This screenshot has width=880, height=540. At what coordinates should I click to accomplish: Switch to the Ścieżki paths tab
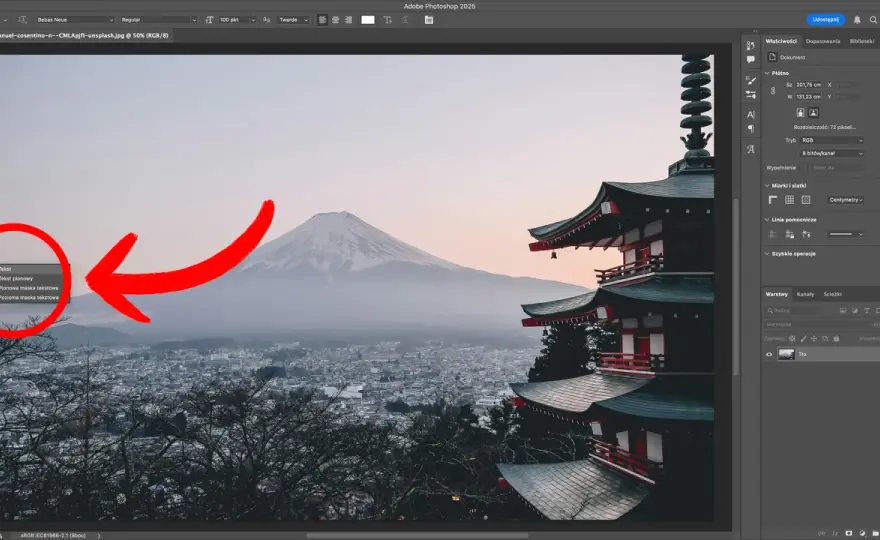(x=832, y=294)
